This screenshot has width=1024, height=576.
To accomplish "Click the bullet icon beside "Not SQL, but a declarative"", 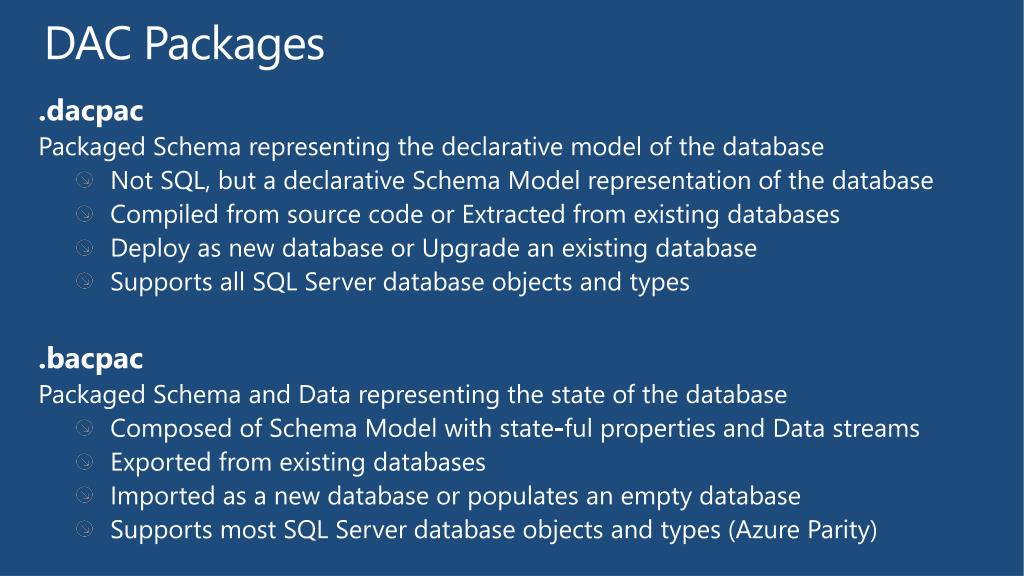I will [x=84, y=180].
